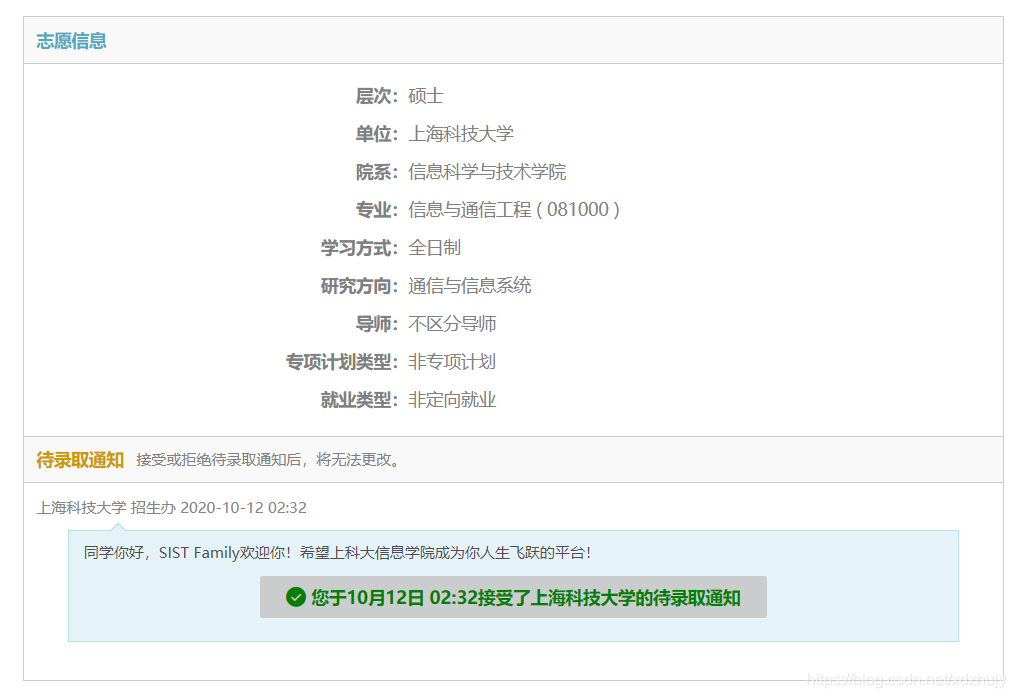The height and width of the screenshot is (698, 1016).
Task: Select the 就业类型 value 非定向就业
Action: [x=452, y=400]
